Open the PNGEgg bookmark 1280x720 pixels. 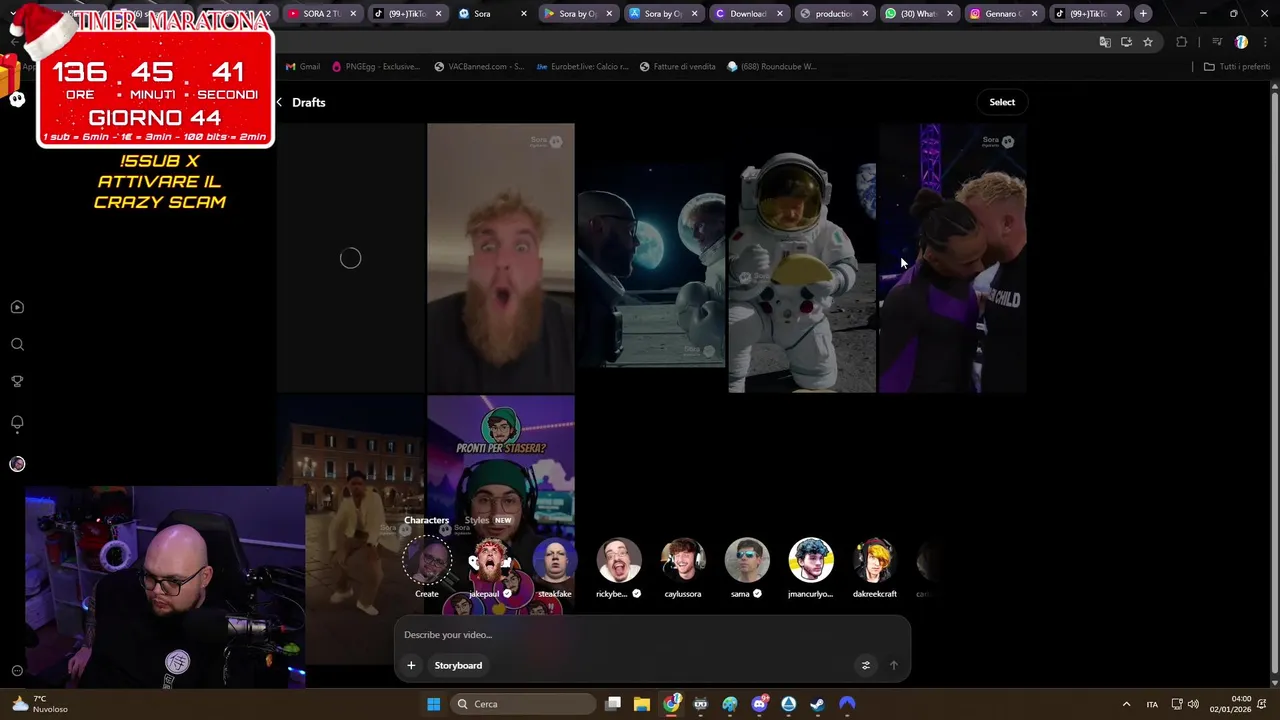coord(375,67)
